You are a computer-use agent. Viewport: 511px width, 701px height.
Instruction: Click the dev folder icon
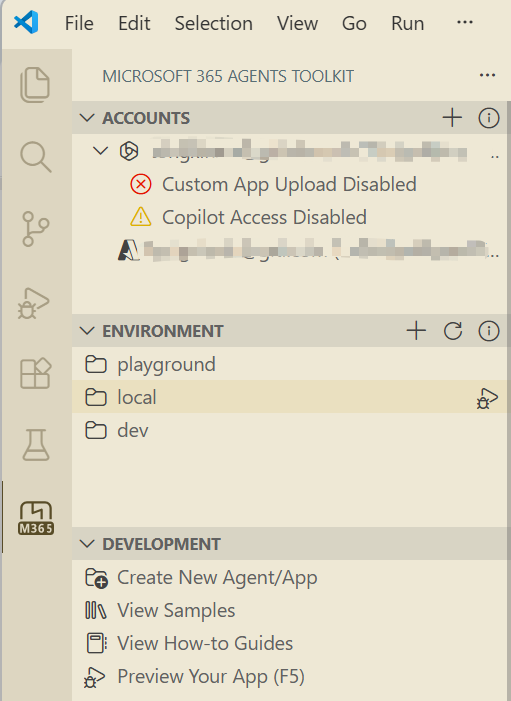[96, 431]
